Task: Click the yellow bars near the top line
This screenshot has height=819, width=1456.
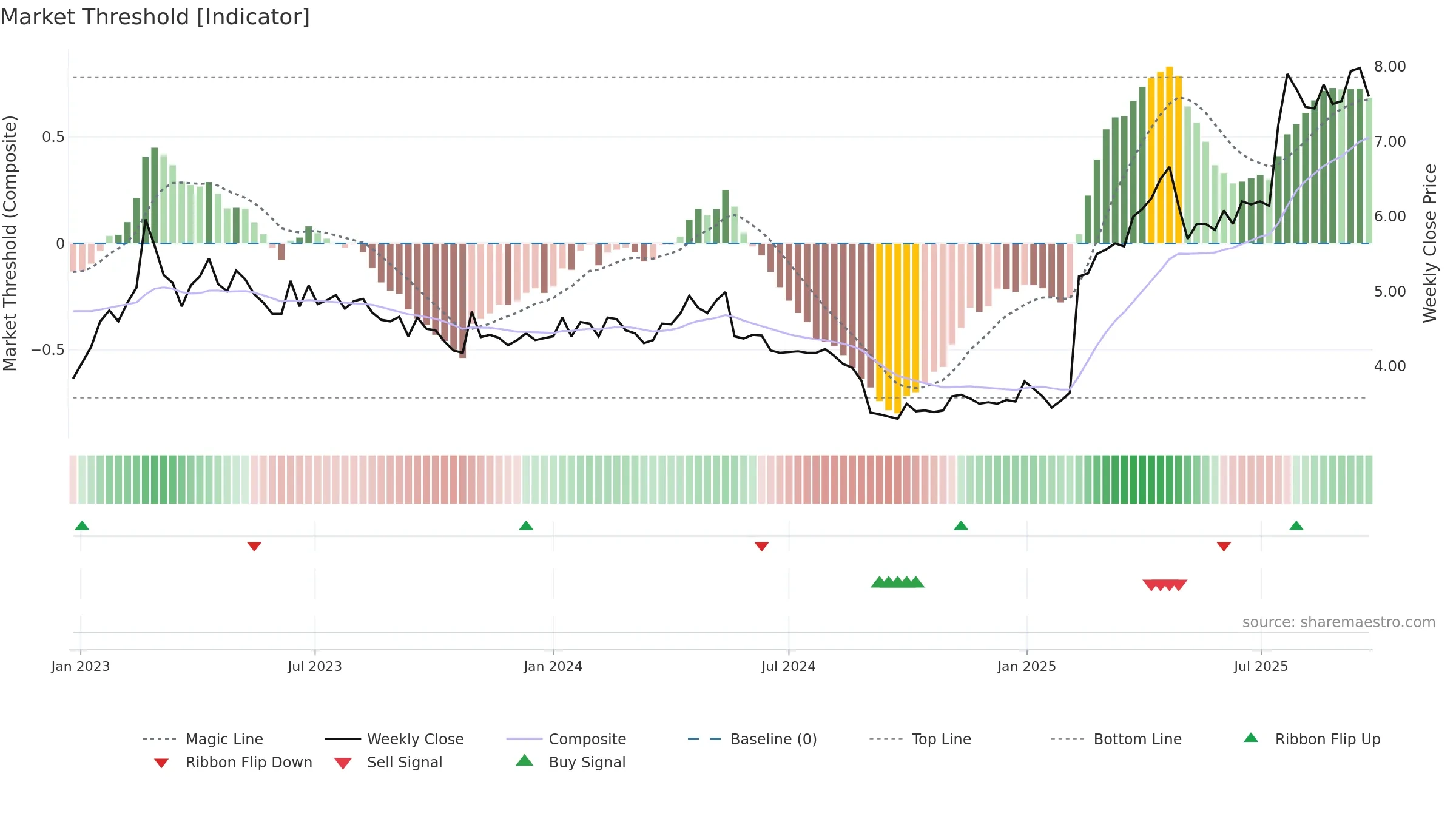Action: (x=1165, y=155)
